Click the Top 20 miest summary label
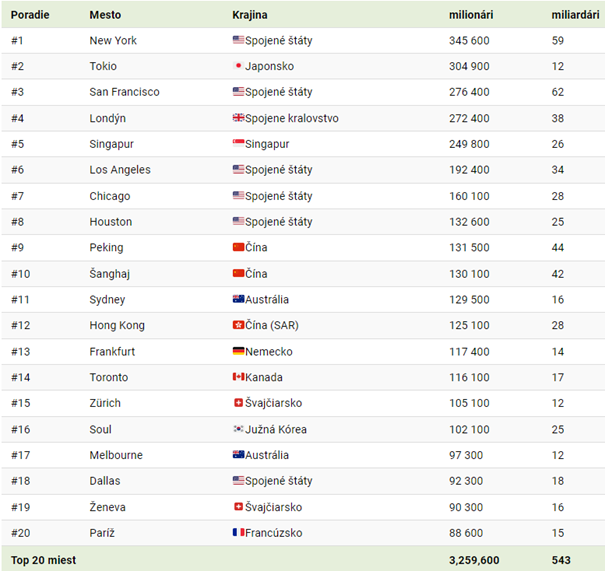This screenshot has width=605, height=571. (x=43, y=560)
